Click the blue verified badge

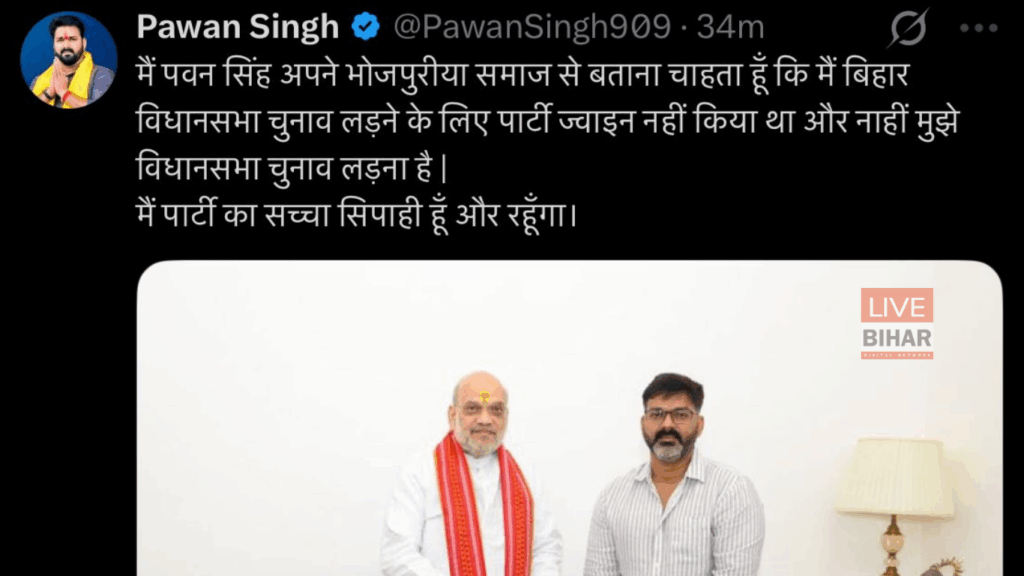point(366,27)
